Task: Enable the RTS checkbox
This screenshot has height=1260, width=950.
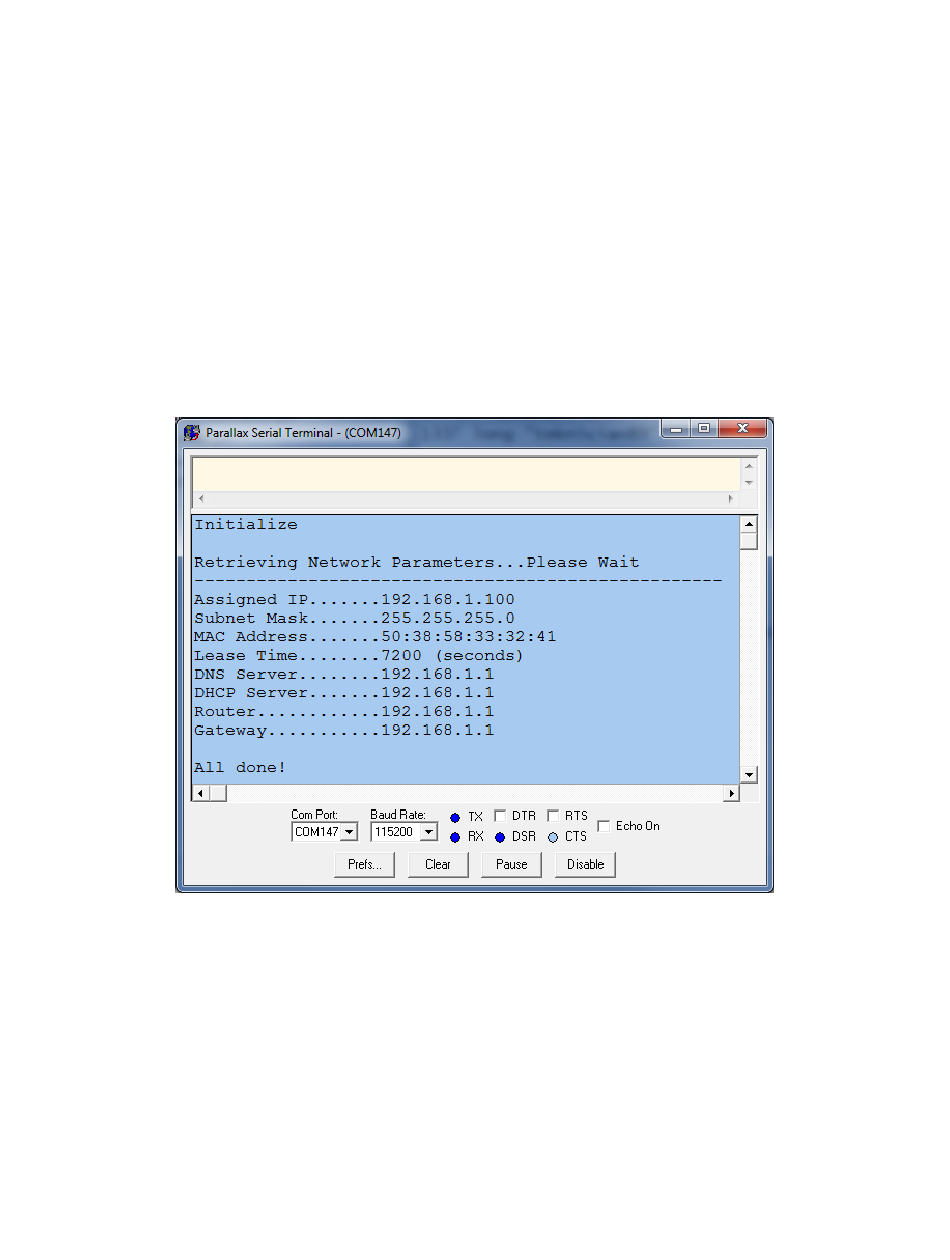Action: [x=553, y=816]
